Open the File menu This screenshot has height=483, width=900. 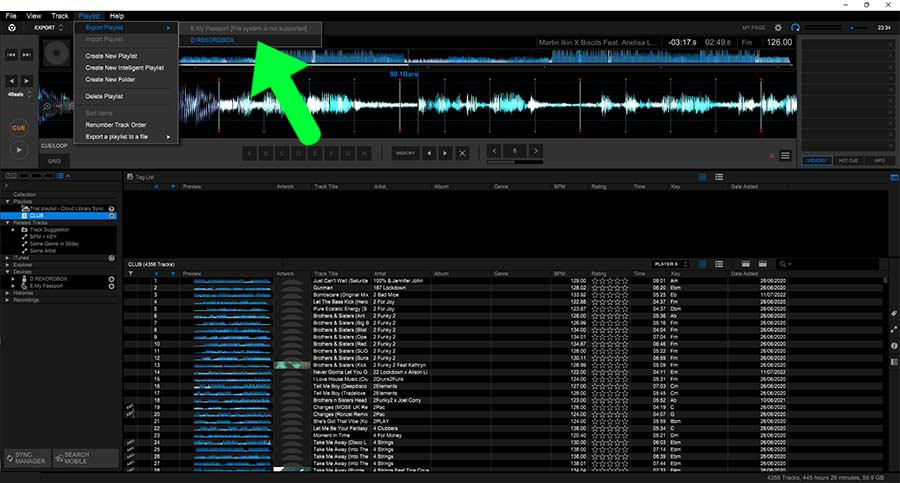click(x=11, y=16)
